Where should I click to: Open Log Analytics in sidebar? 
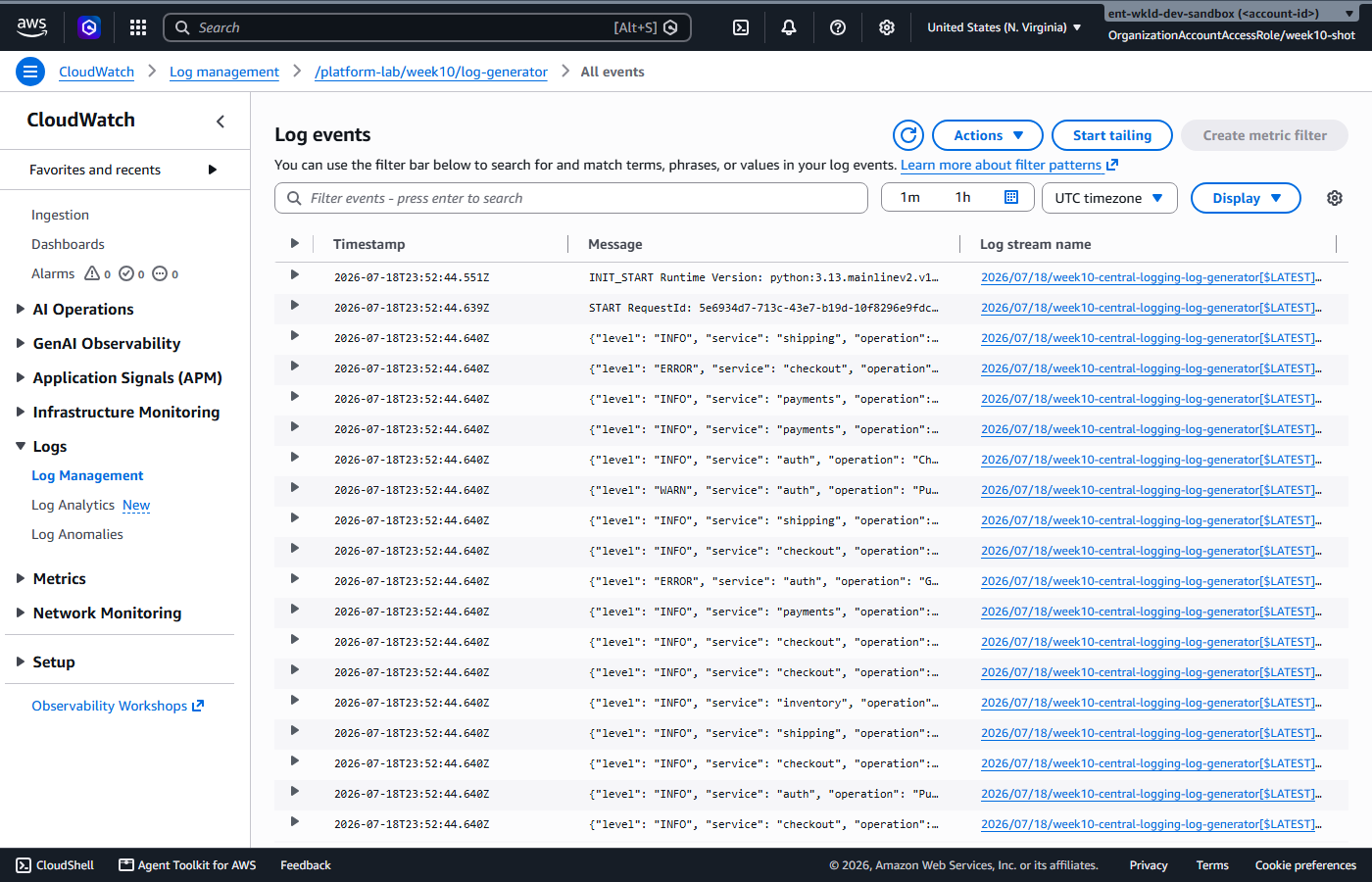tap(73, 505)
